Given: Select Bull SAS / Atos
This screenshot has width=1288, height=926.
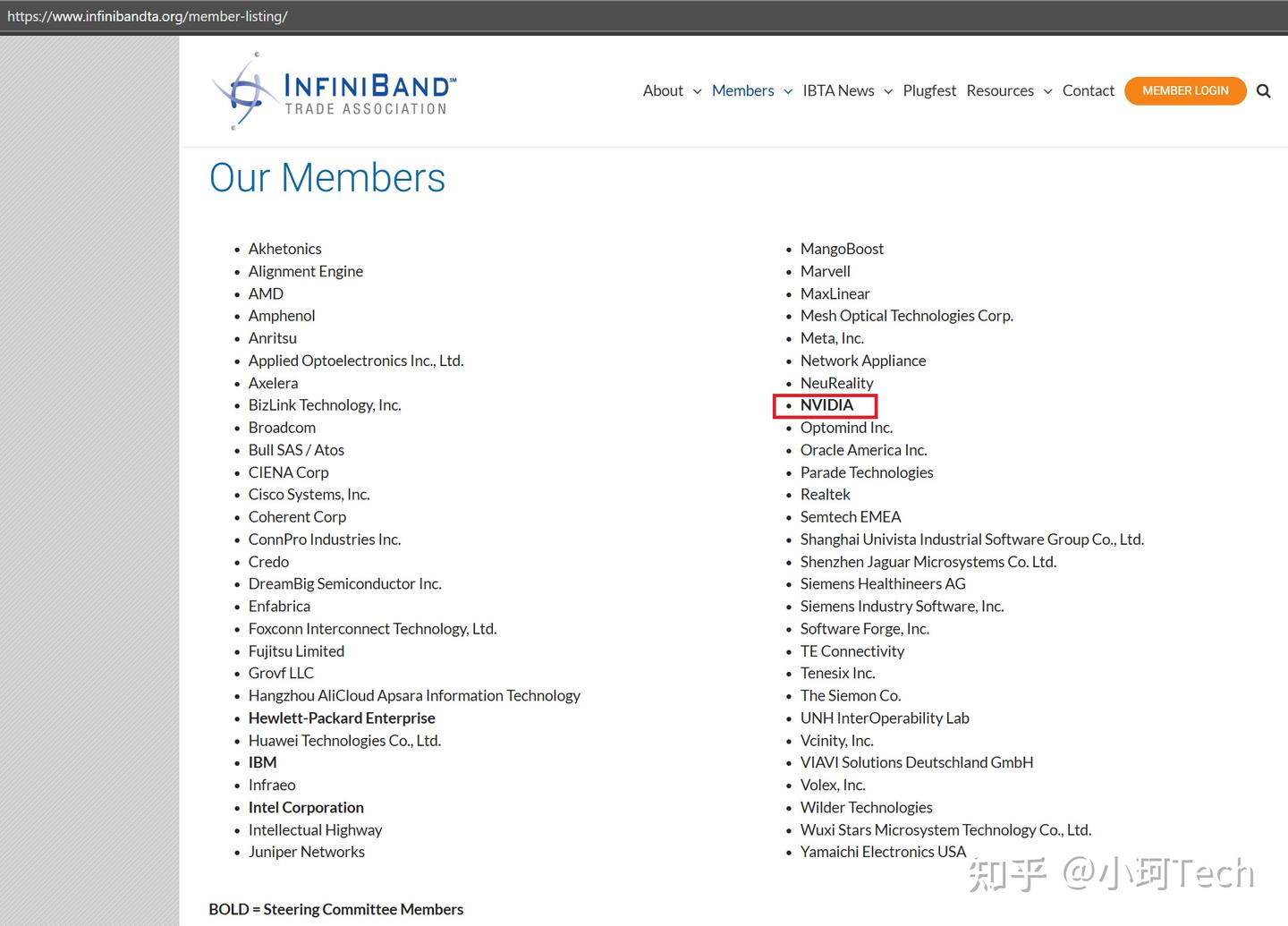Looking at the screenshot, I should [x=296, y=450].
